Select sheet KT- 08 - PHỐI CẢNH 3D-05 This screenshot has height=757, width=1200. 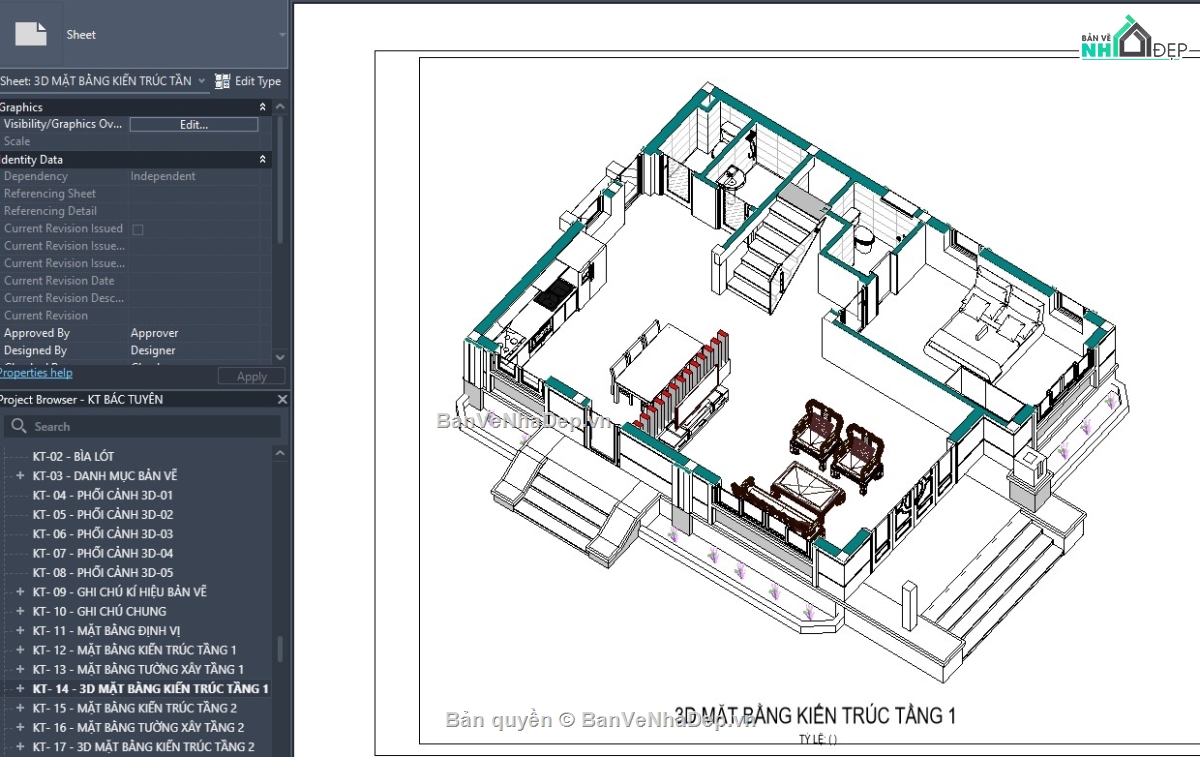tap(103, 573)
